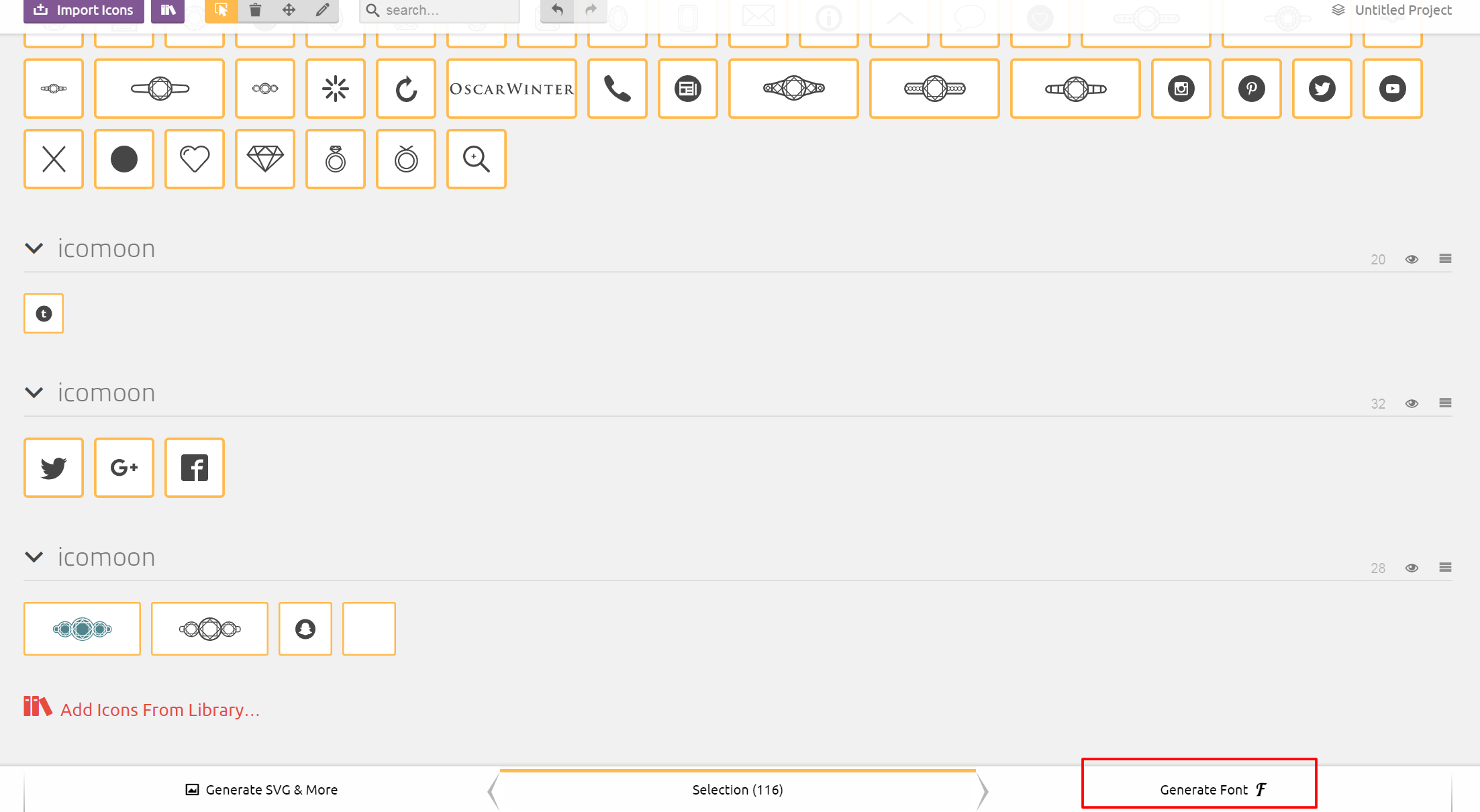Select the teal colored ring icon
1480x812 pixels.
point(82,629)
